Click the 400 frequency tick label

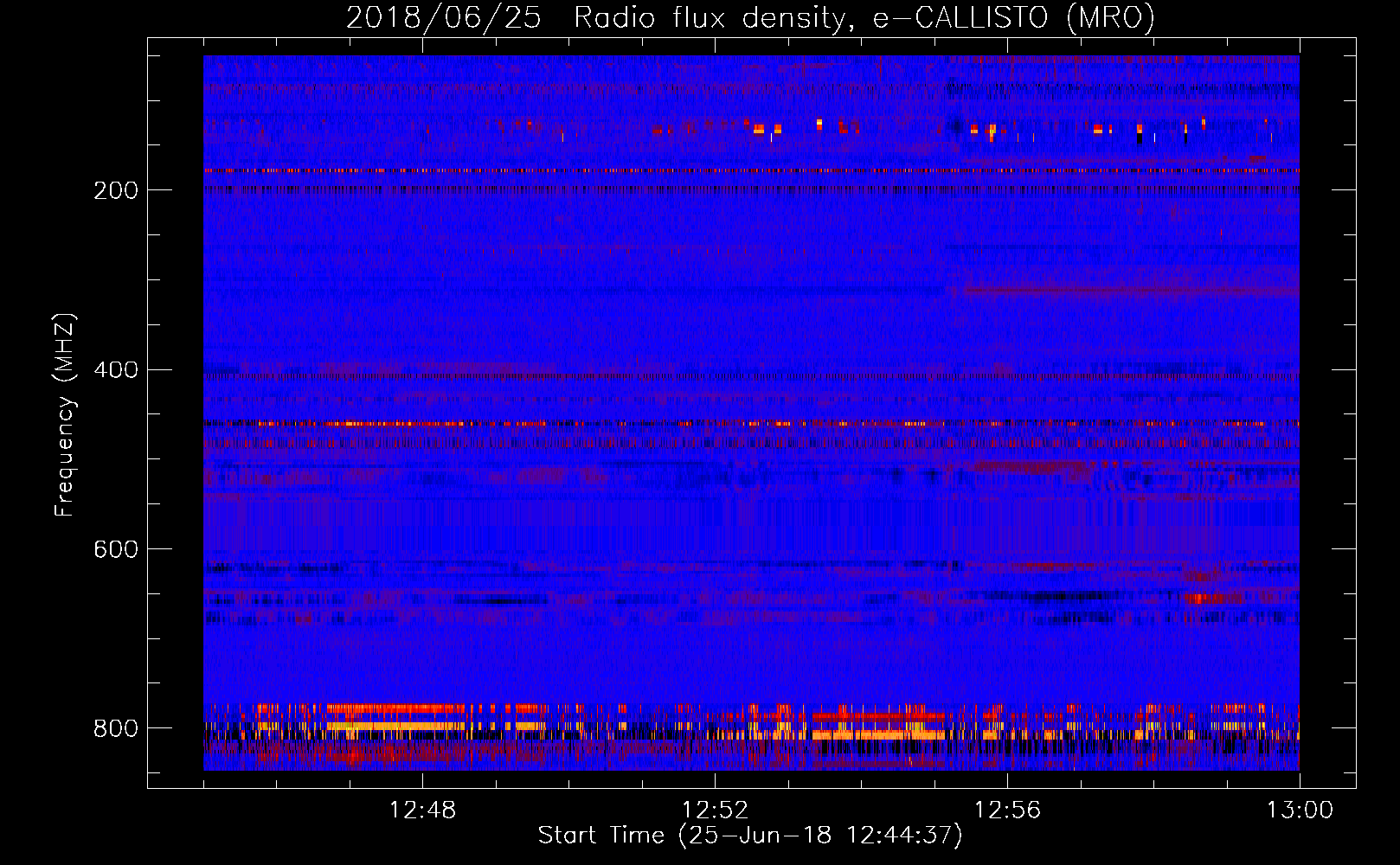coord(116,370)
